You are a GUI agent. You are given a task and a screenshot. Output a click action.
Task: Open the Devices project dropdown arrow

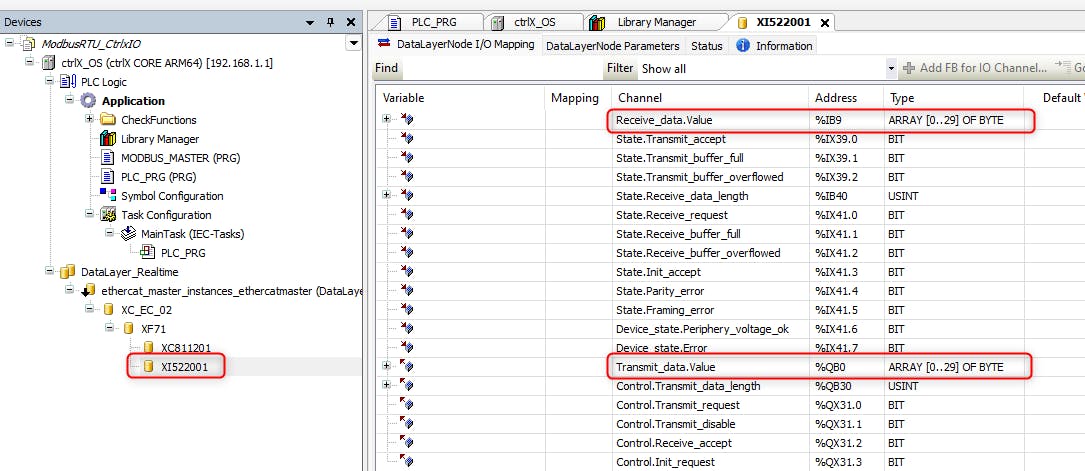click(x=352, y=43)
